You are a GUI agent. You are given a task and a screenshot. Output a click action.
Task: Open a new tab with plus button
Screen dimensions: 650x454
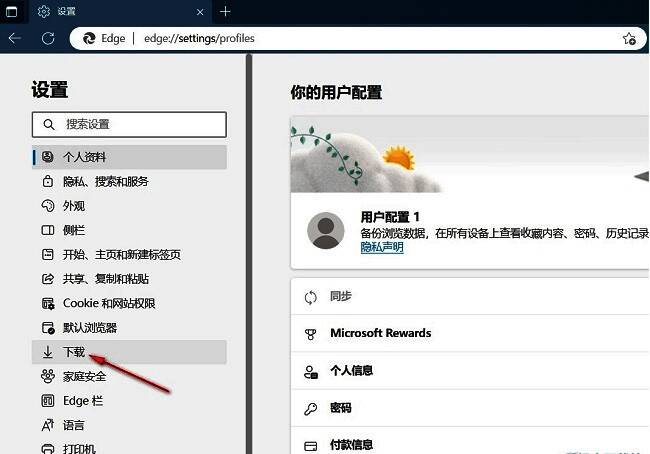225,11
